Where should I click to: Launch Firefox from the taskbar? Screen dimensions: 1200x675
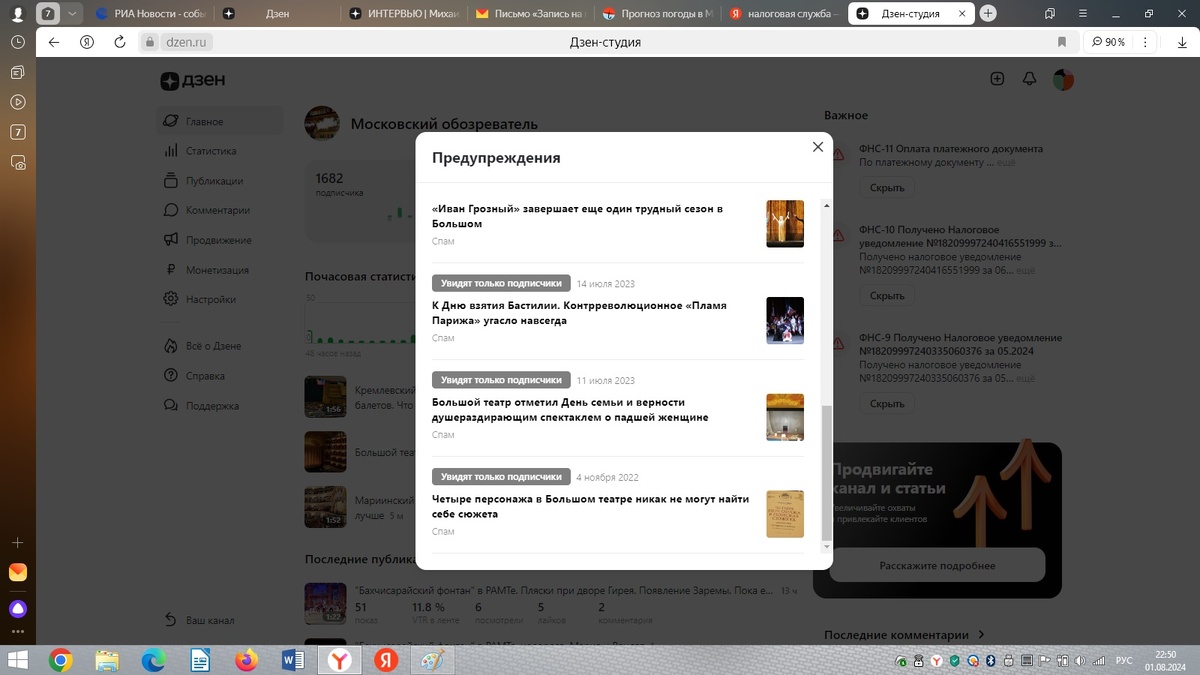coord(246,660)
